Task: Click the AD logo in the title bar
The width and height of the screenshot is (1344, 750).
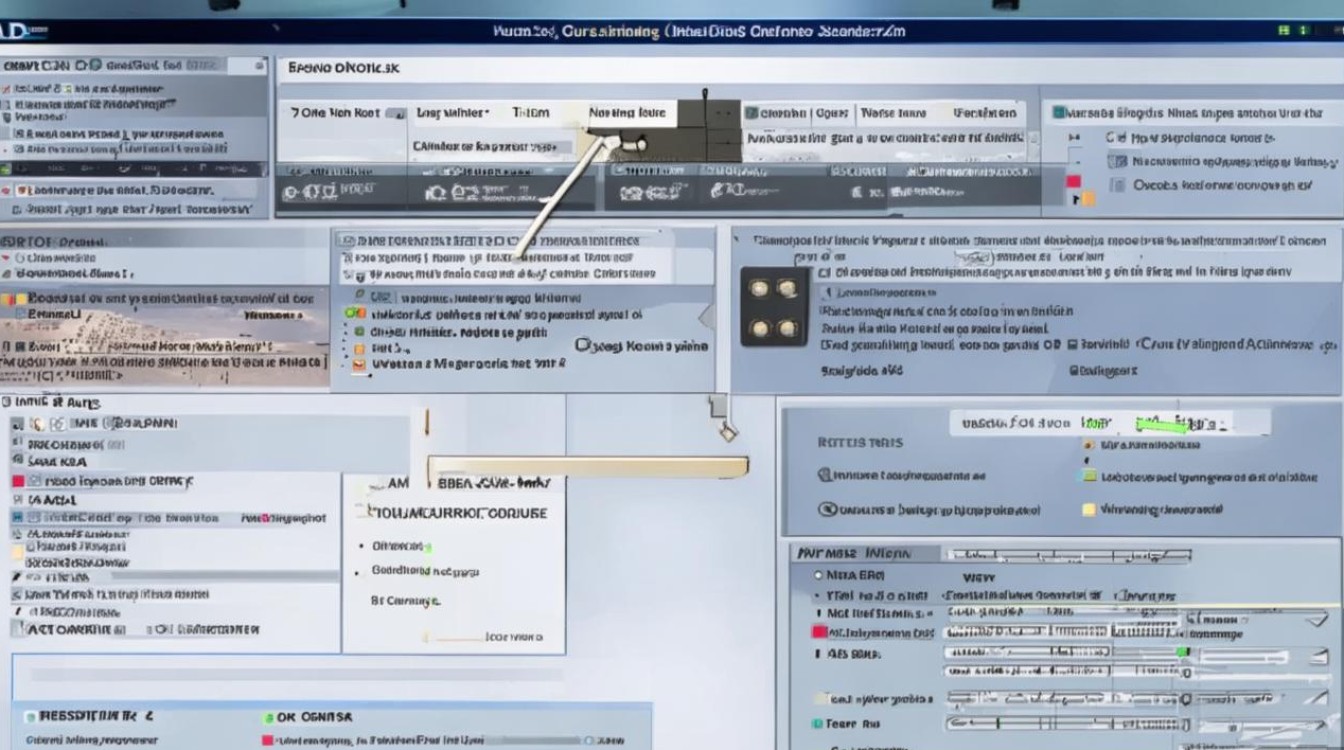Action: click(x=24, y=31)
